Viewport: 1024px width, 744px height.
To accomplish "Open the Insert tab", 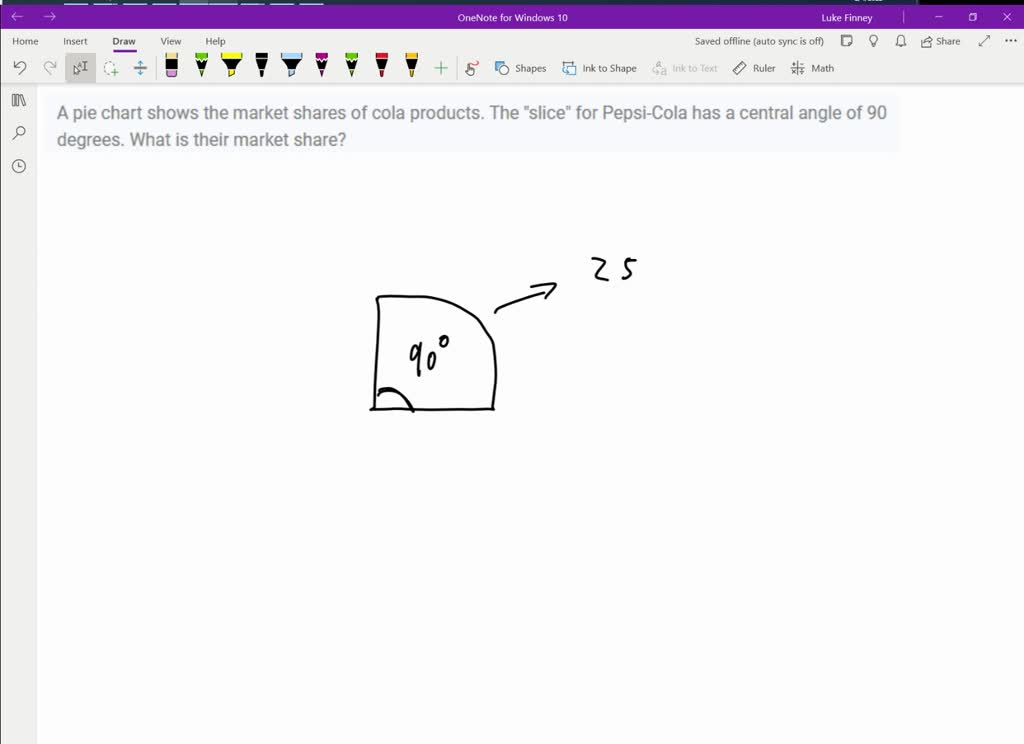I will (x=75, y=41).
